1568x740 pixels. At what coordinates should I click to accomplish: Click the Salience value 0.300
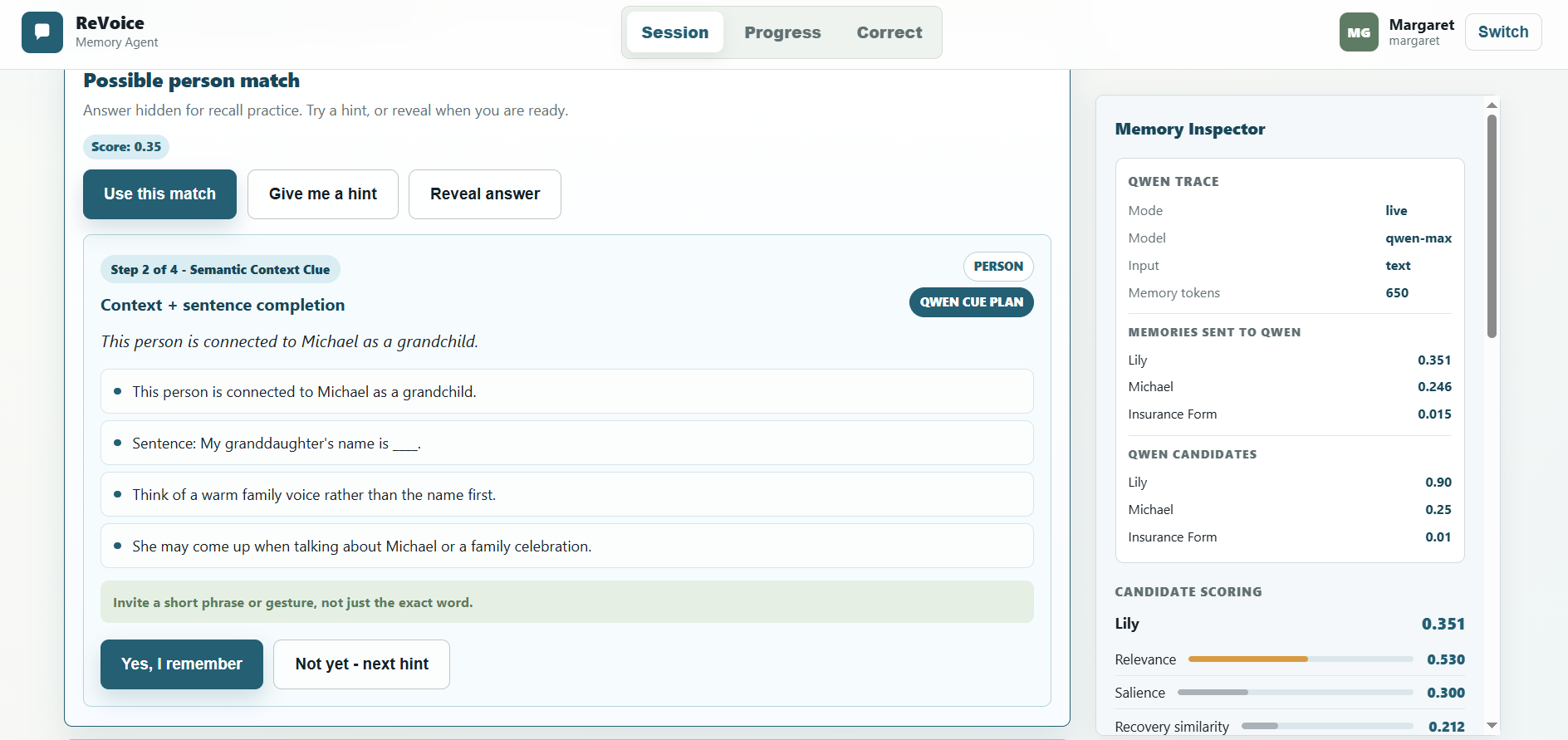[1446, 693]
